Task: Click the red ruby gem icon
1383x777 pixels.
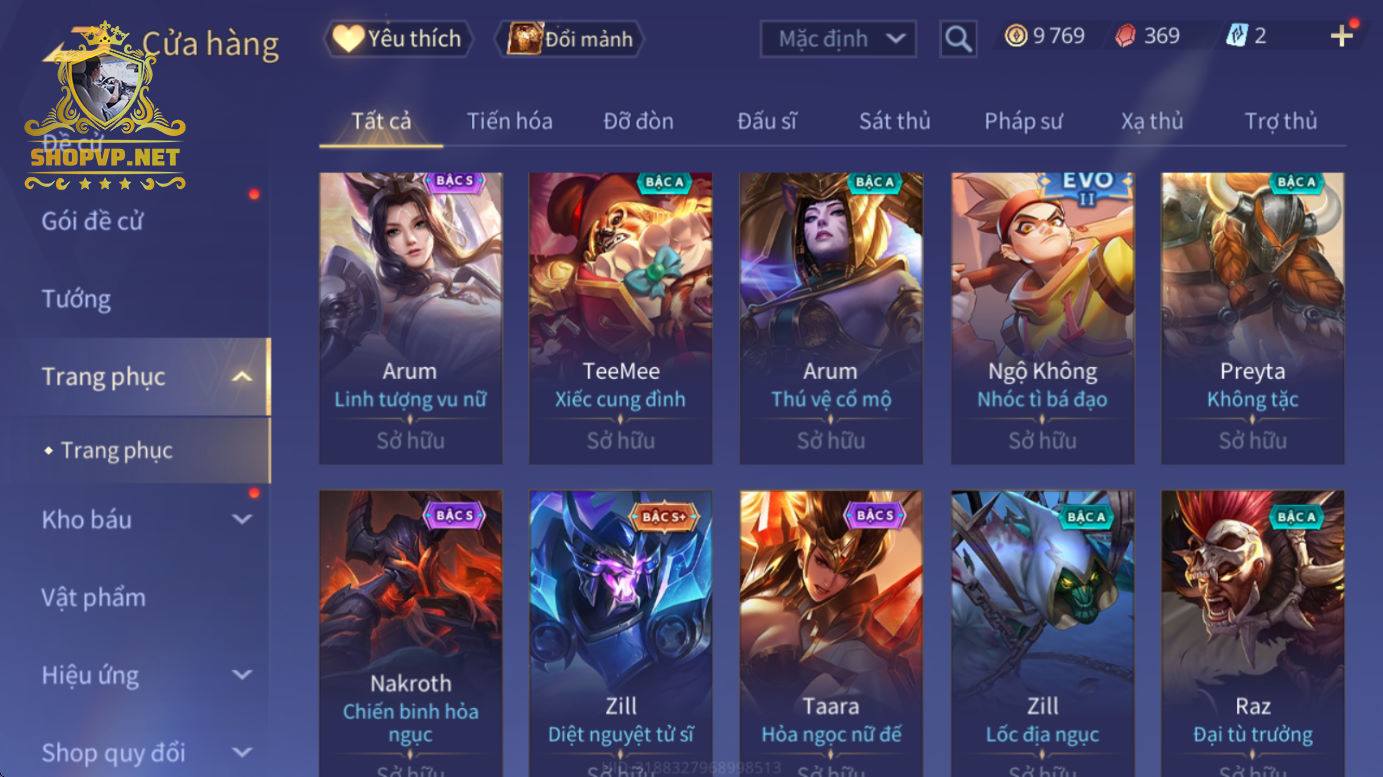Action: 1125,36
